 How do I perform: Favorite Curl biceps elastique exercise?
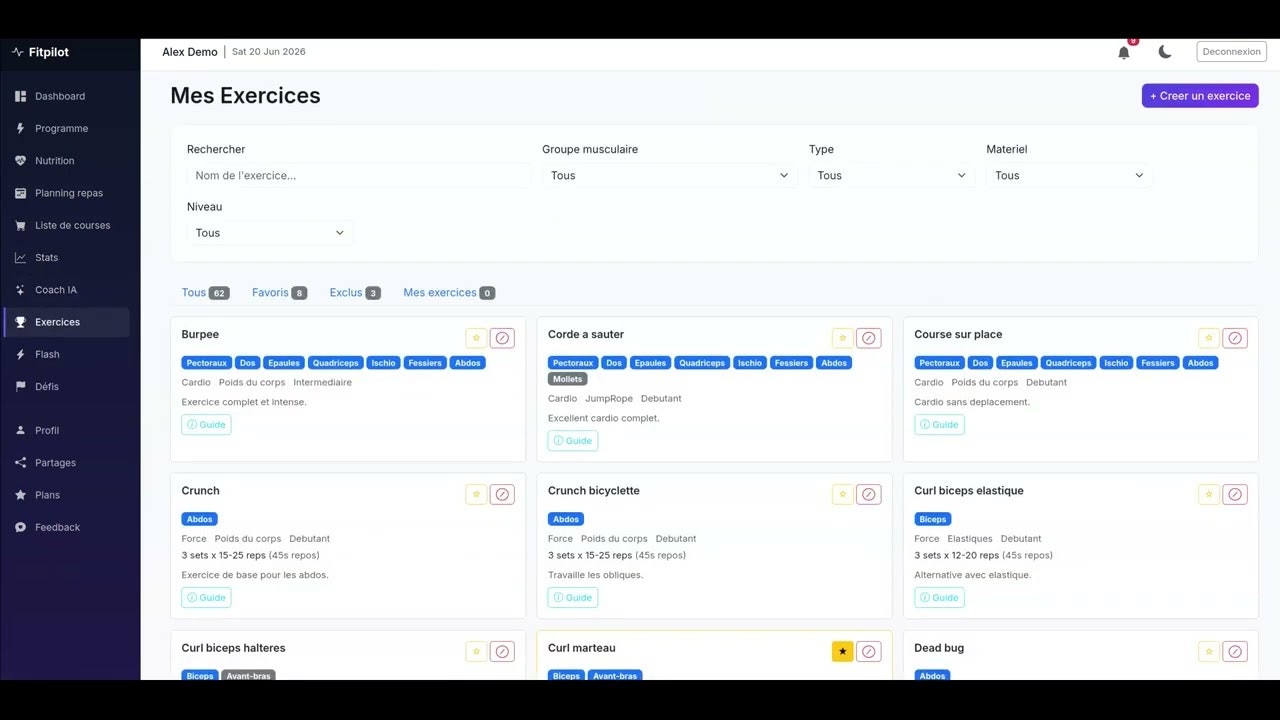(1209, 494)
